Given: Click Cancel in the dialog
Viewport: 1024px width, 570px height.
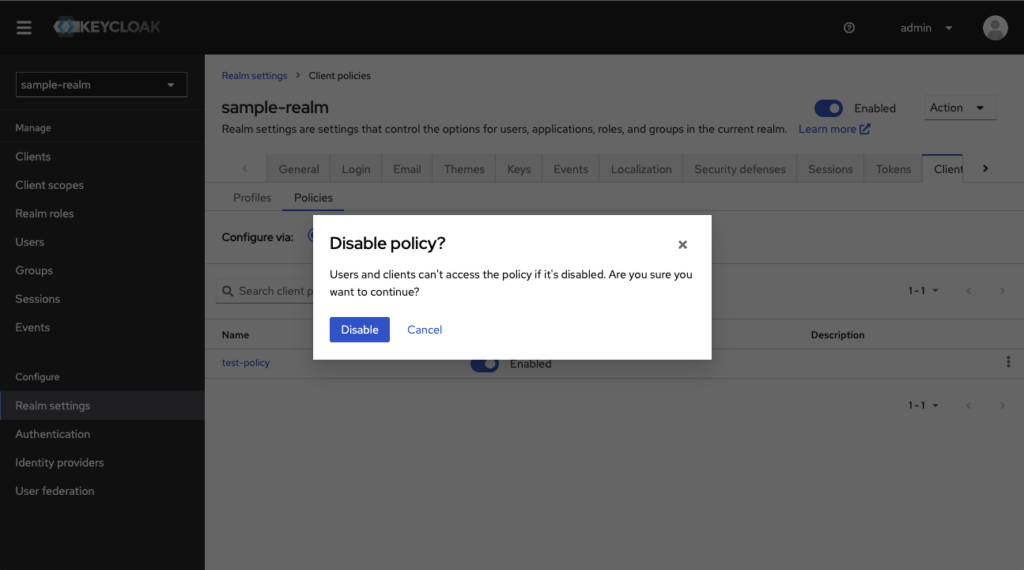Looking at the screenshot, I should coord(424,330).
